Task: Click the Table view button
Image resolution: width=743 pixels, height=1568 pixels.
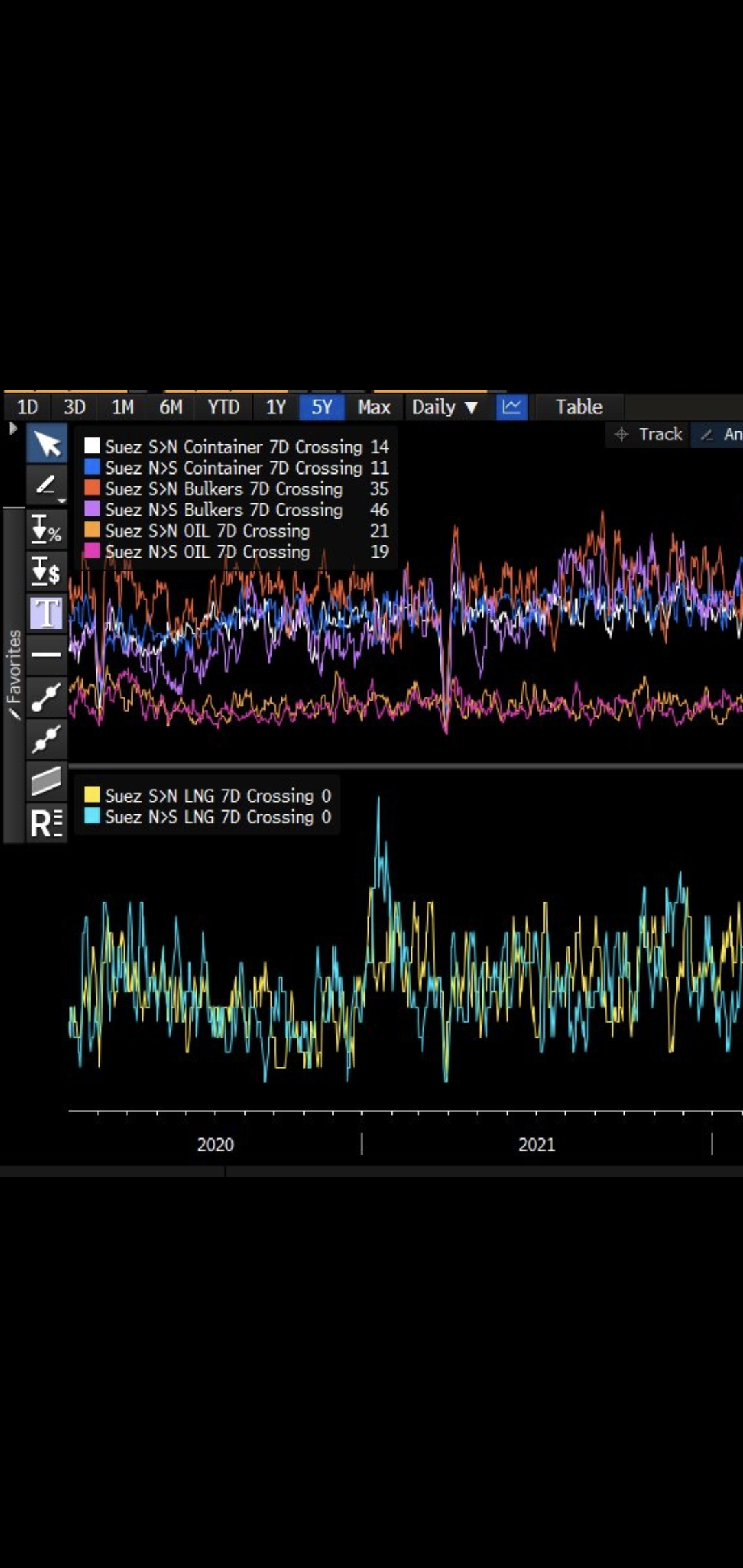Action: point(579,407)
